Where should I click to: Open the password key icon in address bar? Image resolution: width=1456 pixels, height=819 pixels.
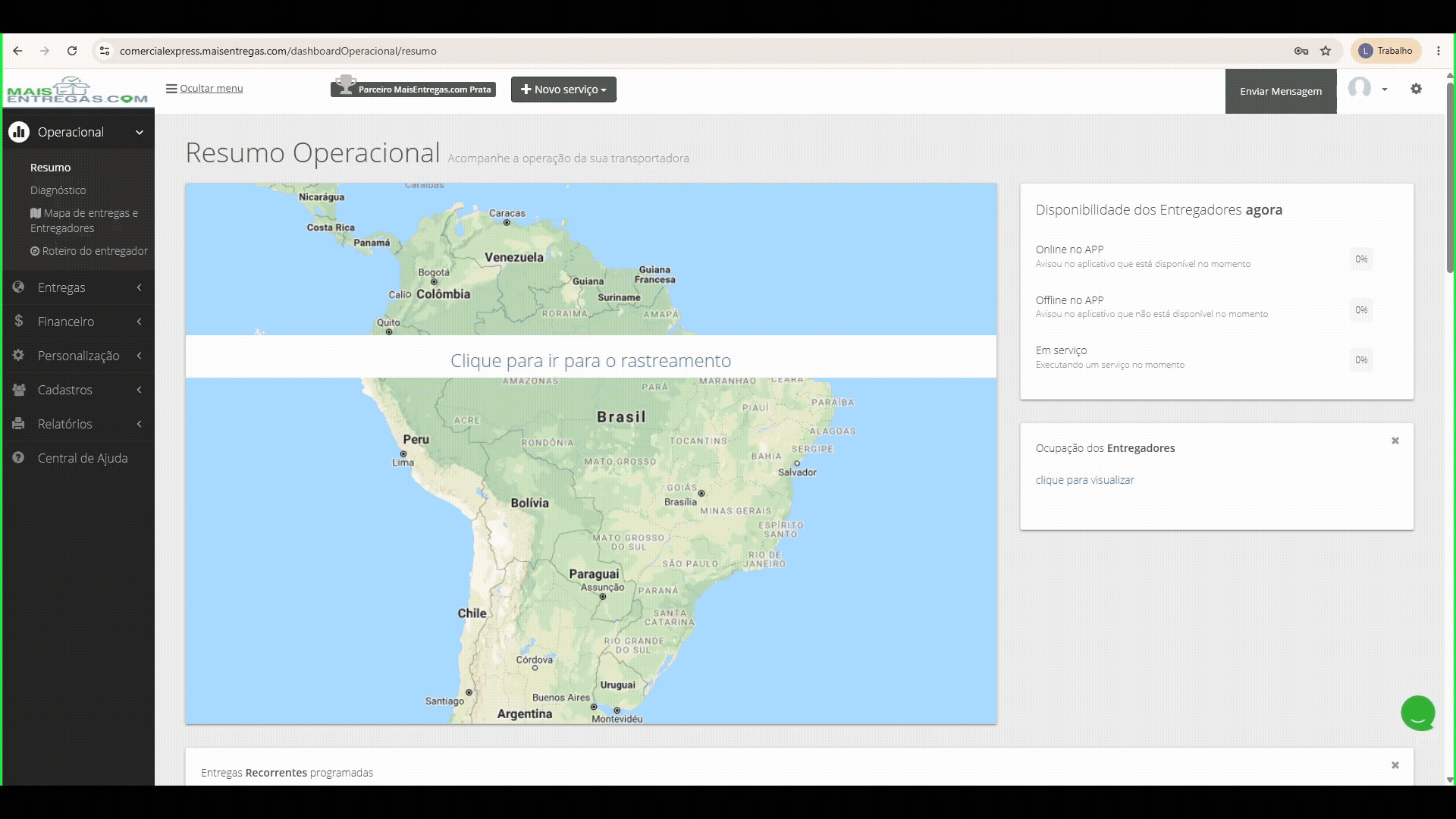pos(1301,51)
